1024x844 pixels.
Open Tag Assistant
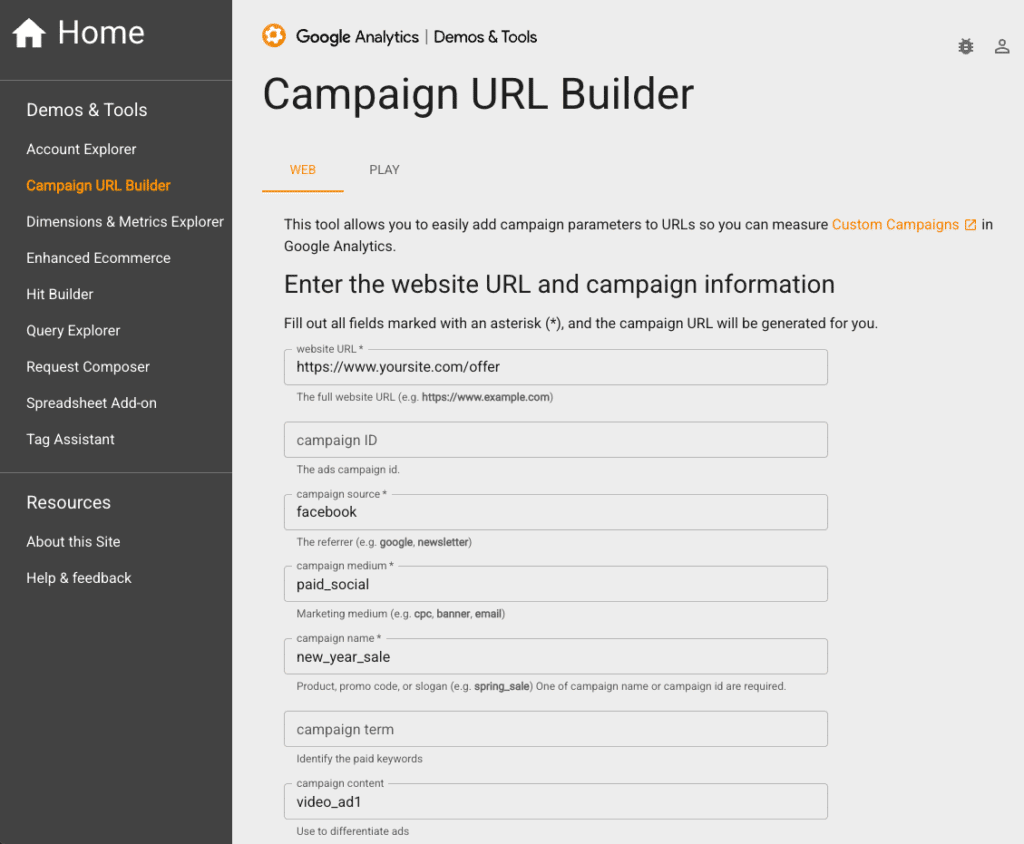(x=70, y=439)
